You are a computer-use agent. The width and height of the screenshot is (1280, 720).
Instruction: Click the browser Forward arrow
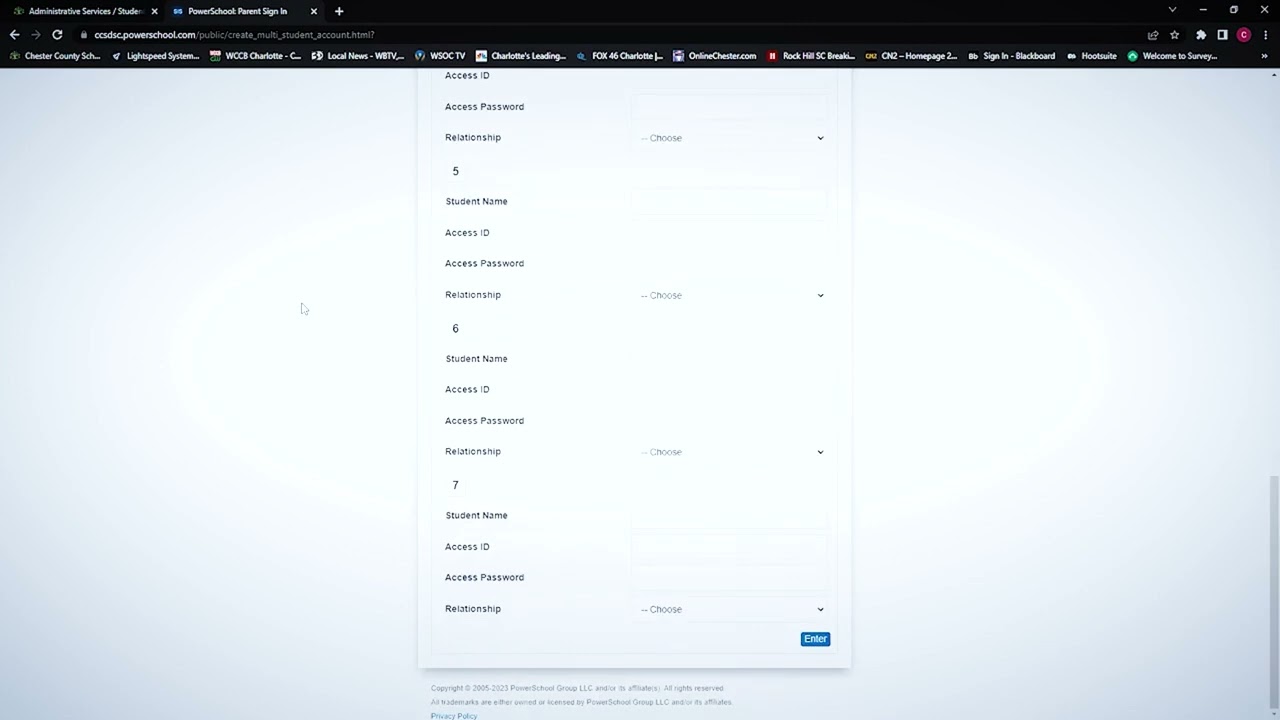click(36, 35)
